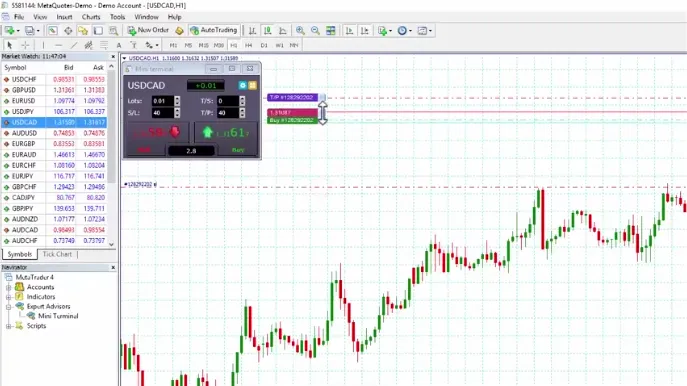Open the Navigator star-folder icon
Viewport: 687px width, 386px height.
tap(83, 31)
